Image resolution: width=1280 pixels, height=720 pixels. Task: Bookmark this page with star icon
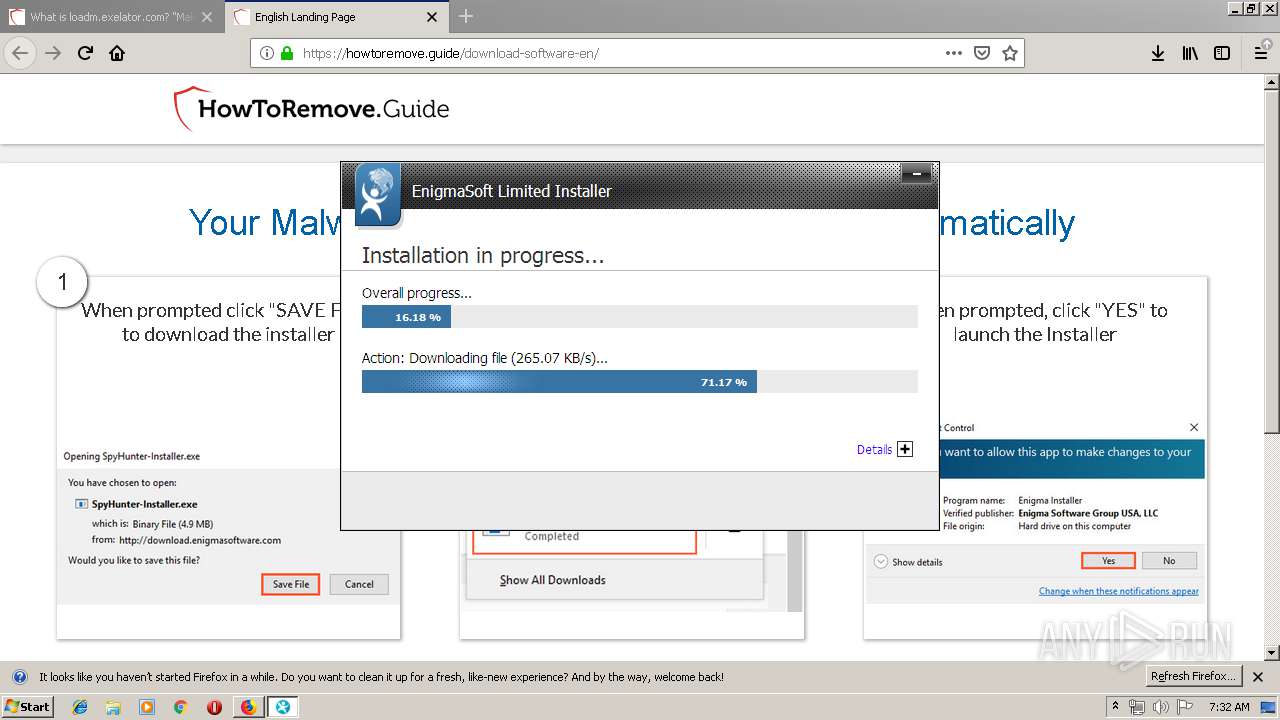[x=1010, y=53]
